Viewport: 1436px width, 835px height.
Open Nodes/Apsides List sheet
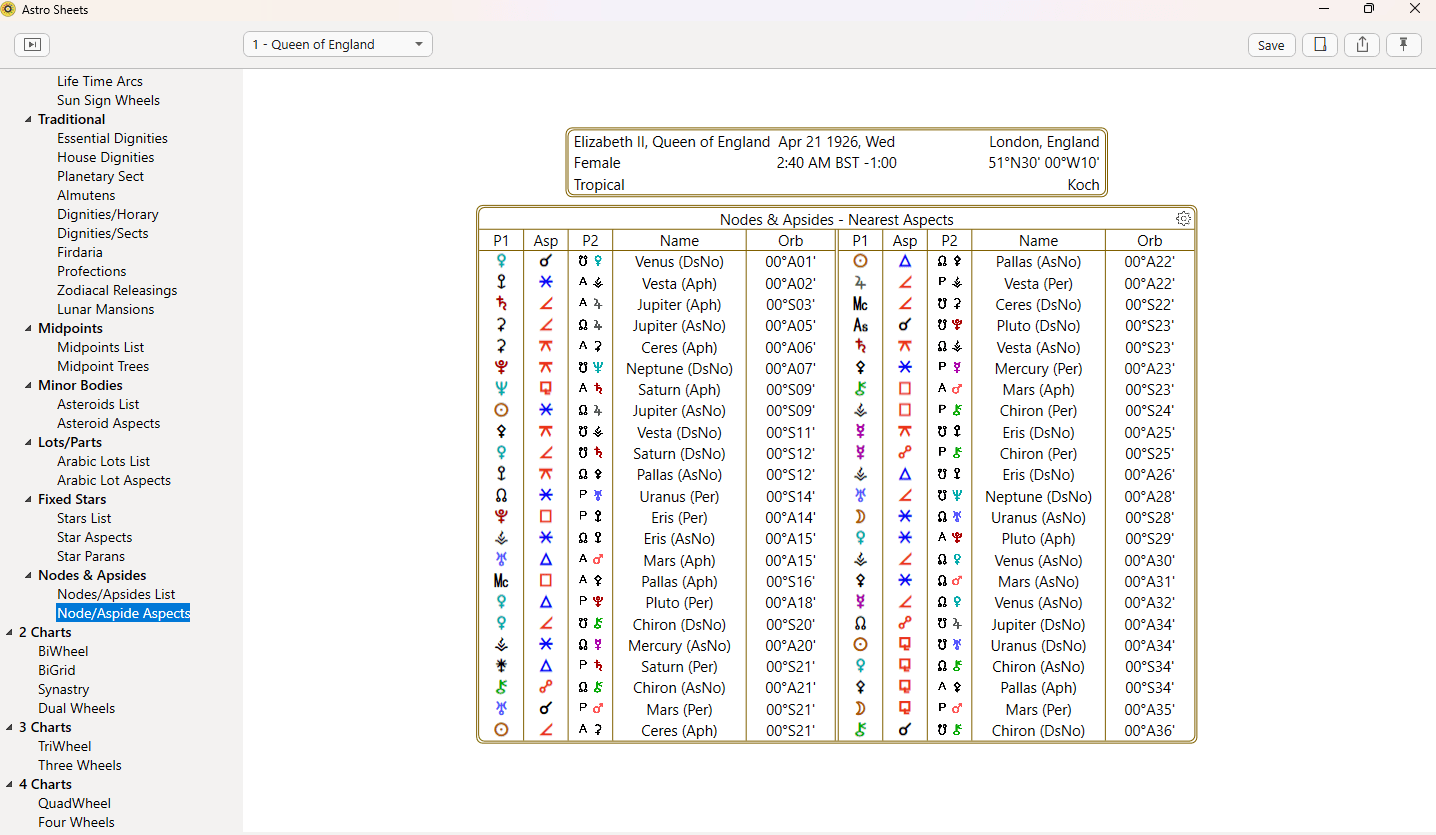[116, 594]
